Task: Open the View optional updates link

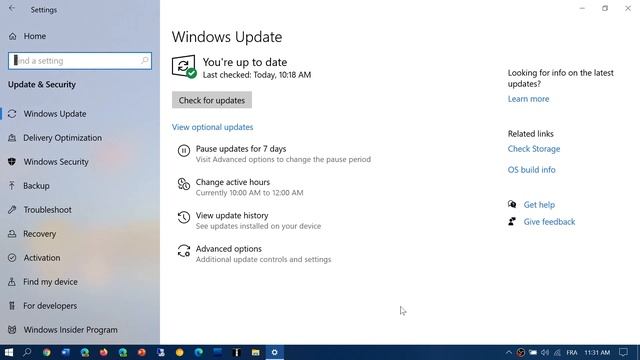Action: point(212,127)
